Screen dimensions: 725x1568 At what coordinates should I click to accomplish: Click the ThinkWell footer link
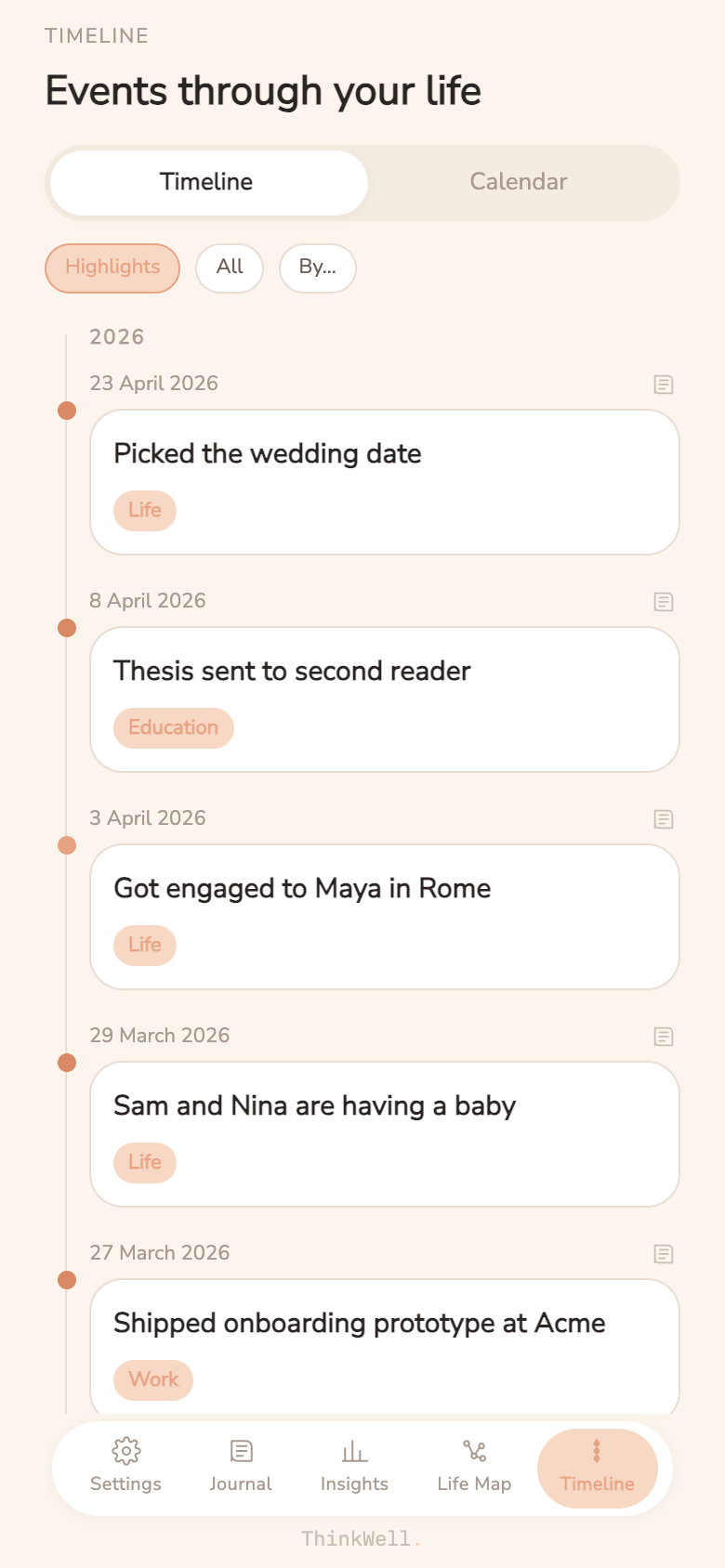click(362, 1538)
